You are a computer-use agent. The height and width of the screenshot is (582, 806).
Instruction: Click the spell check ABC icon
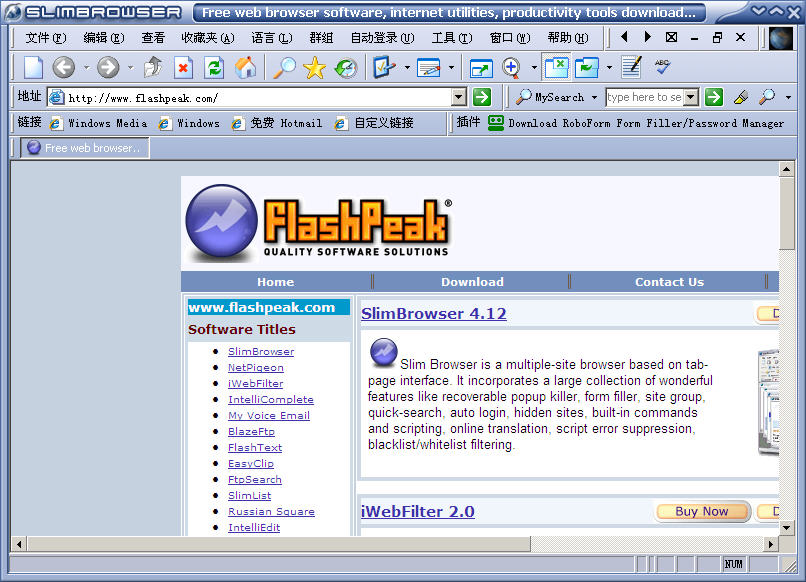tap(662, 67)
